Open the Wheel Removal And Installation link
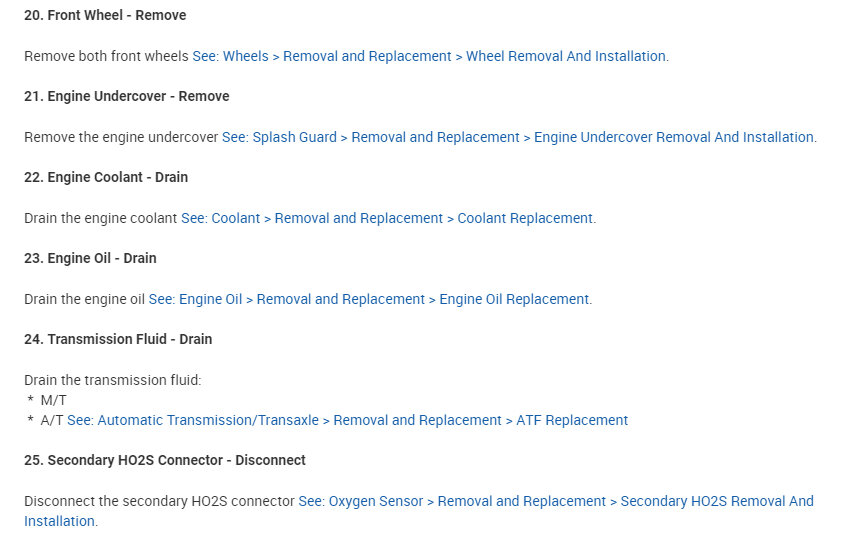849x535 pixels. (430, 56)
